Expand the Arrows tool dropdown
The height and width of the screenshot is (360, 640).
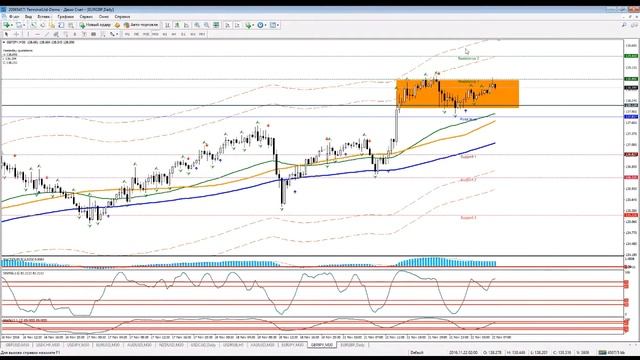pyautogui.click(x=117, y=34)
